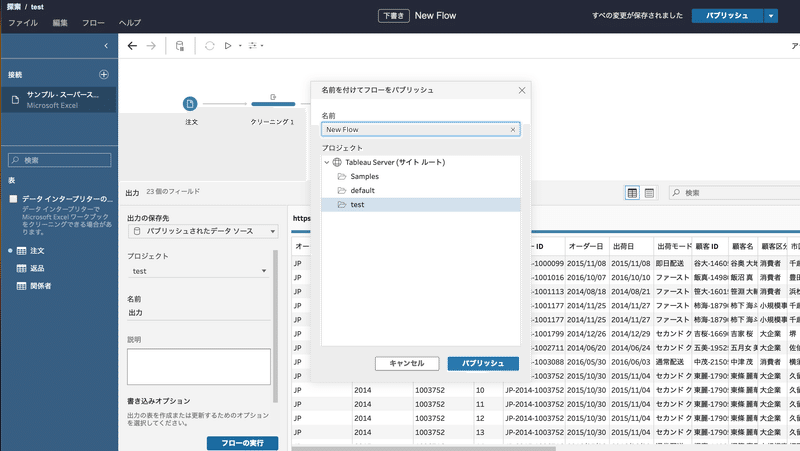
Task: Open 編集 menu
Action: [60, 23]
